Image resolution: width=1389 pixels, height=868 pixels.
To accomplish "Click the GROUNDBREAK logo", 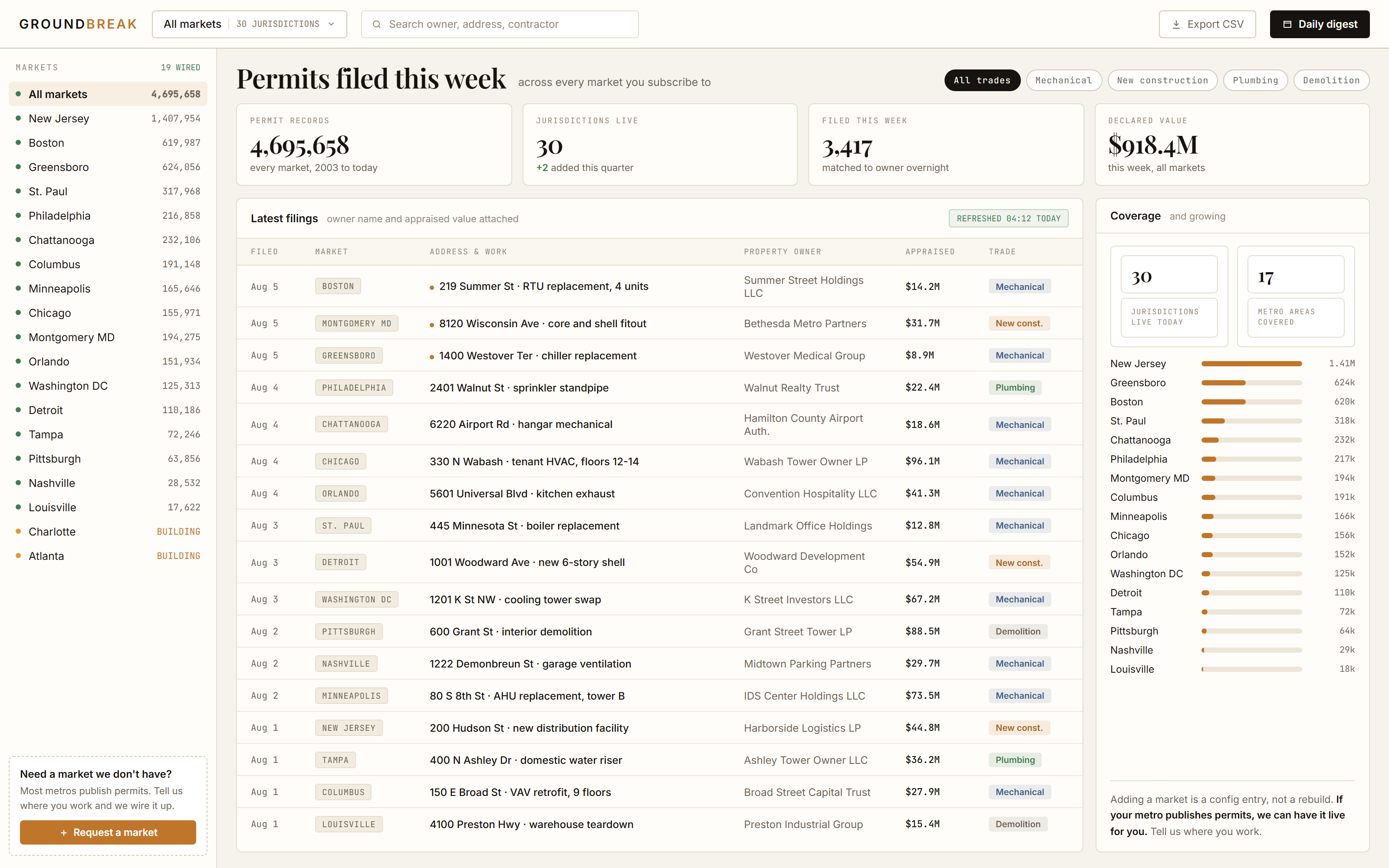I will pos(78,24).
